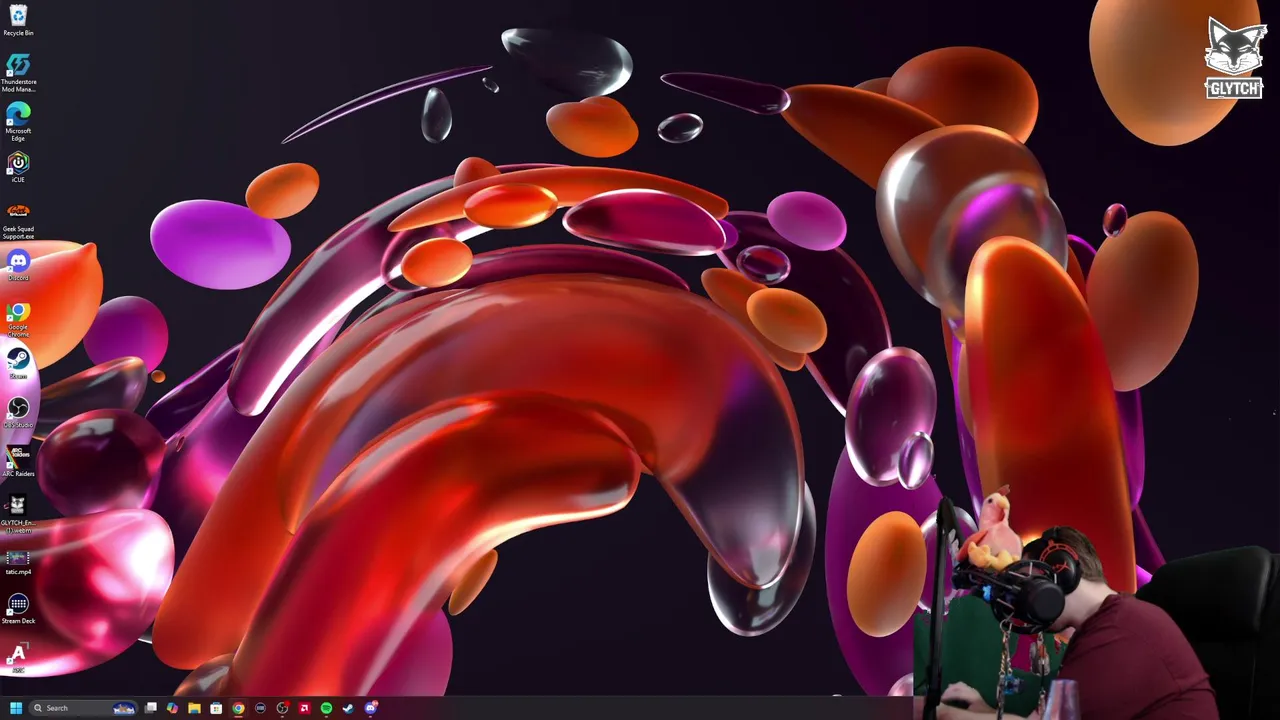Select the Google Chrome desktop shortcut
1280x720 pixels.
18,318
